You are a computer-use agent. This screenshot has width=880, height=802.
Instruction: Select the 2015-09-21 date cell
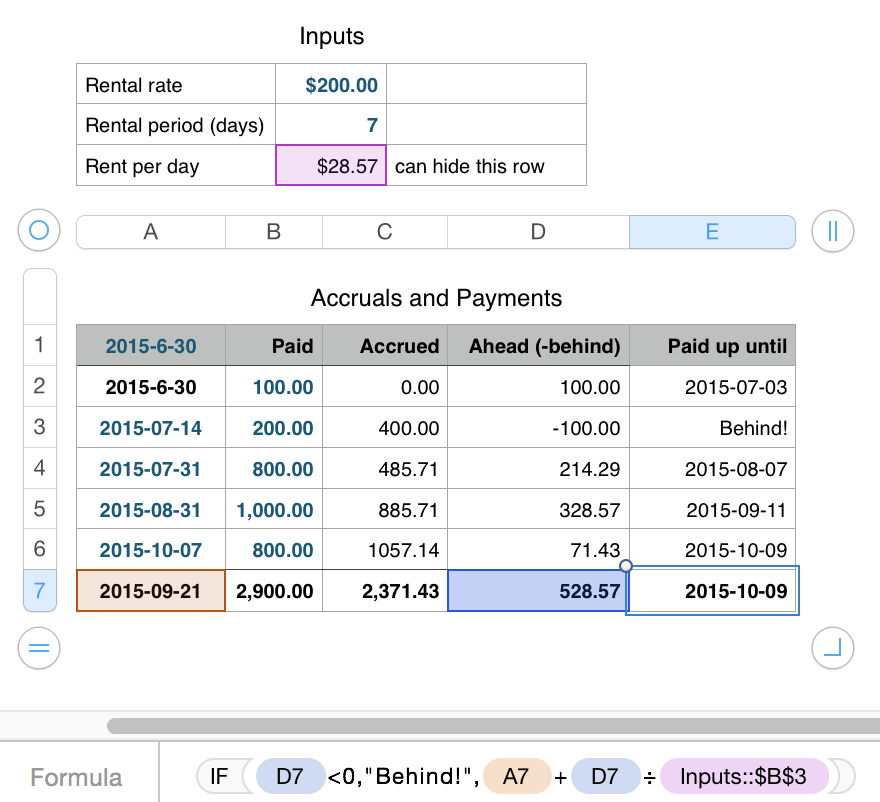point(151,591)
